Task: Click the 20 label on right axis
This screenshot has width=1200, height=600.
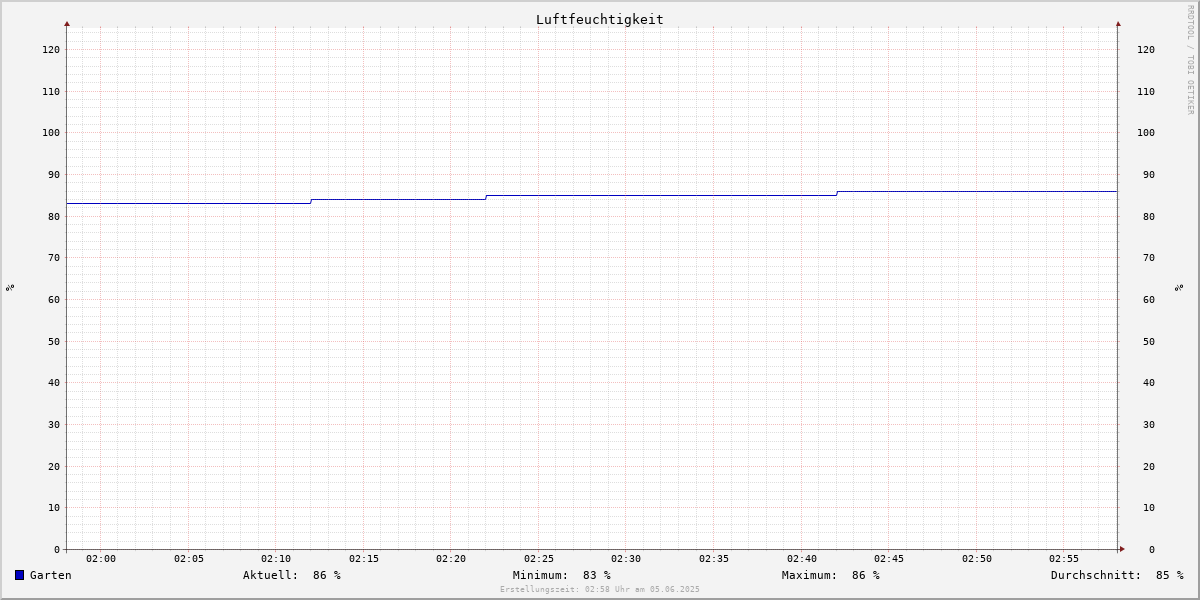Action: coord(1149,467)
